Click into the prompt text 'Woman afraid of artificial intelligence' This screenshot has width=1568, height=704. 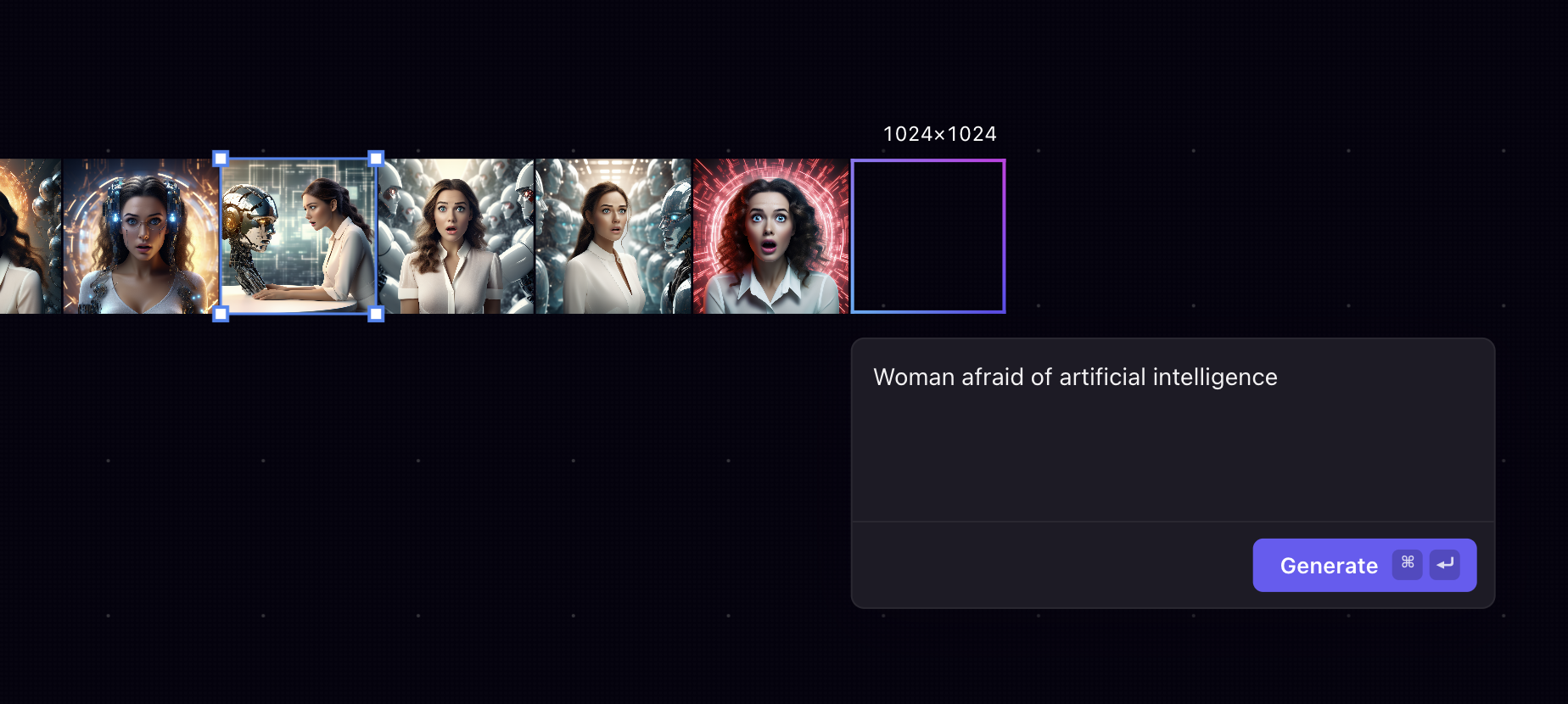1075,377
